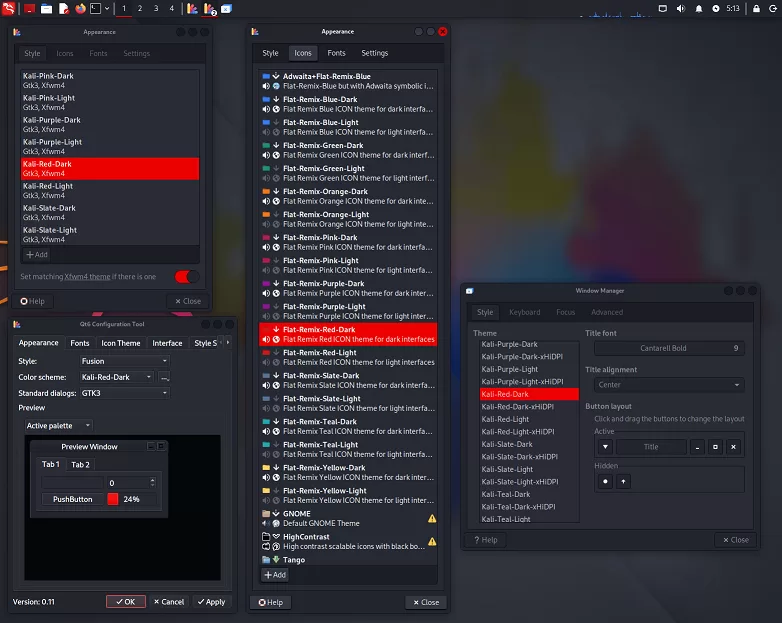The width and height of the screenshot is (782, 623).
Task: Click Cantarell Bold title font button
Action: [669, 348]
